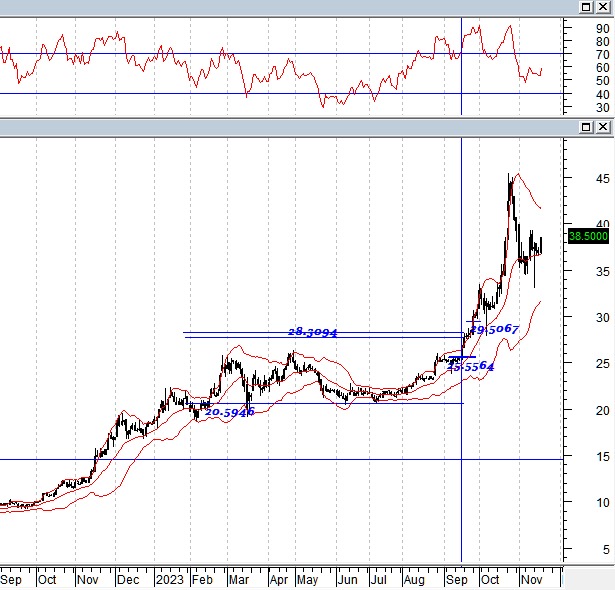Click the green 38.5000 current price tag

[x=588, y=236]
